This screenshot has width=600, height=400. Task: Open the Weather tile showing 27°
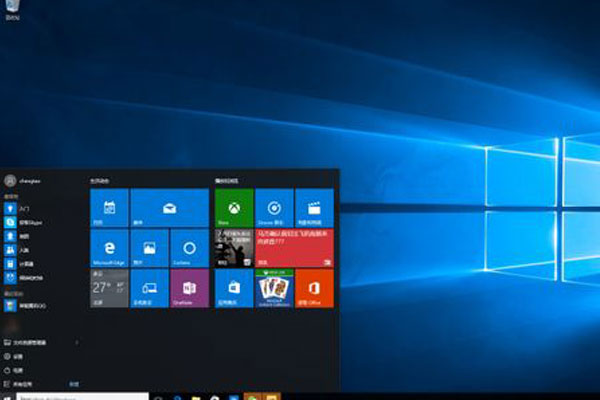click(x=109, y=289)
